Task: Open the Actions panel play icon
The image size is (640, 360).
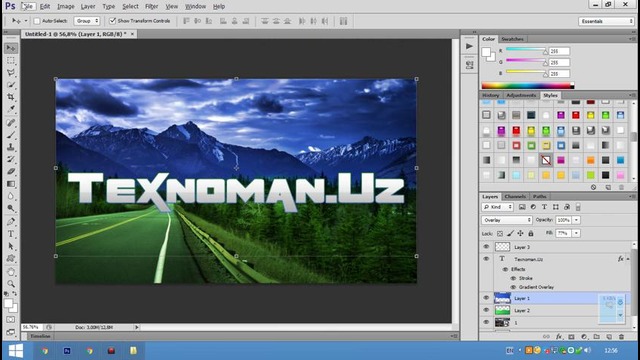Action: click(469, 46)
